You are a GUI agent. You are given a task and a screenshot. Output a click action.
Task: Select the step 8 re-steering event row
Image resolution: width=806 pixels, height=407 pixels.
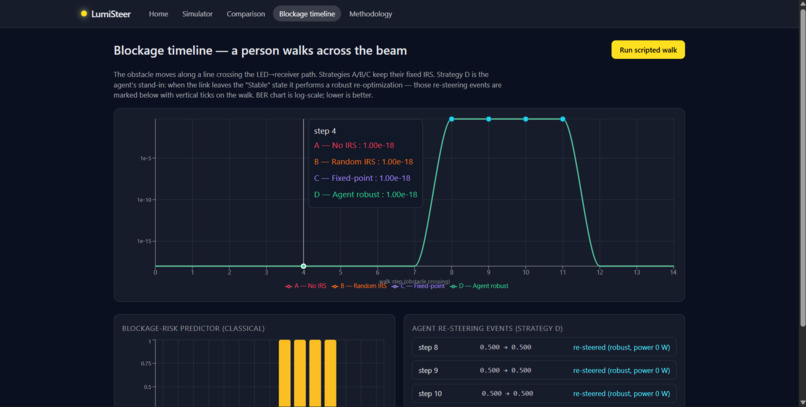click(x=544, y=347)
